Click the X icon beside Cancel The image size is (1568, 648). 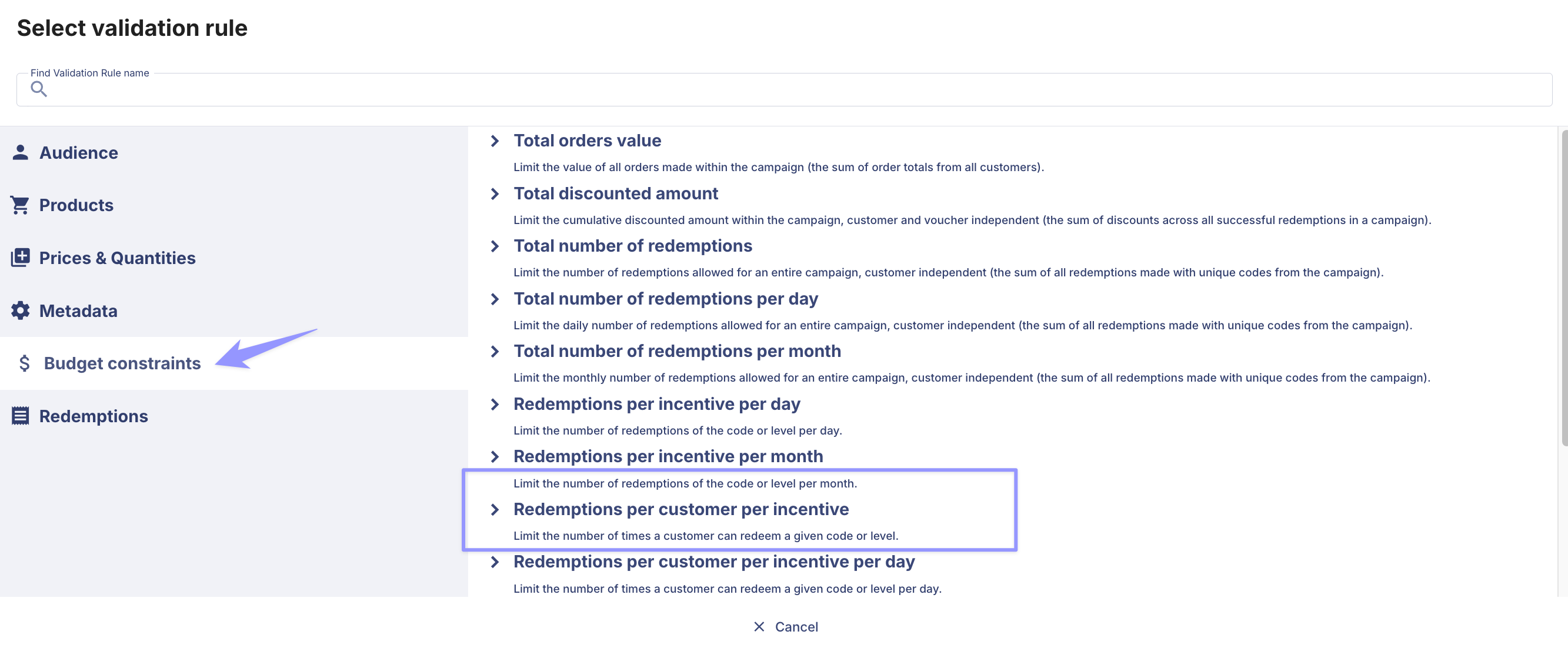pyautogui.click(x=759, y=626)
